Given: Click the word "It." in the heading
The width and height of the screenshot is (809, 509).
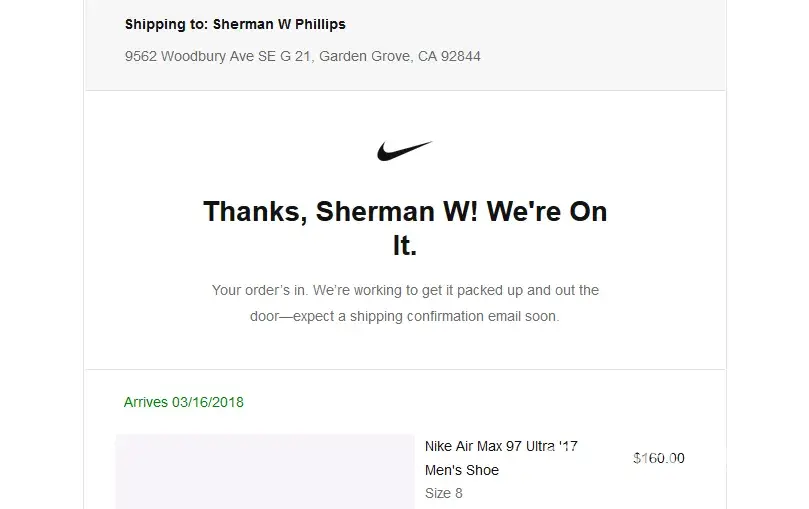Looking at the screenshot, I should 404,246.
